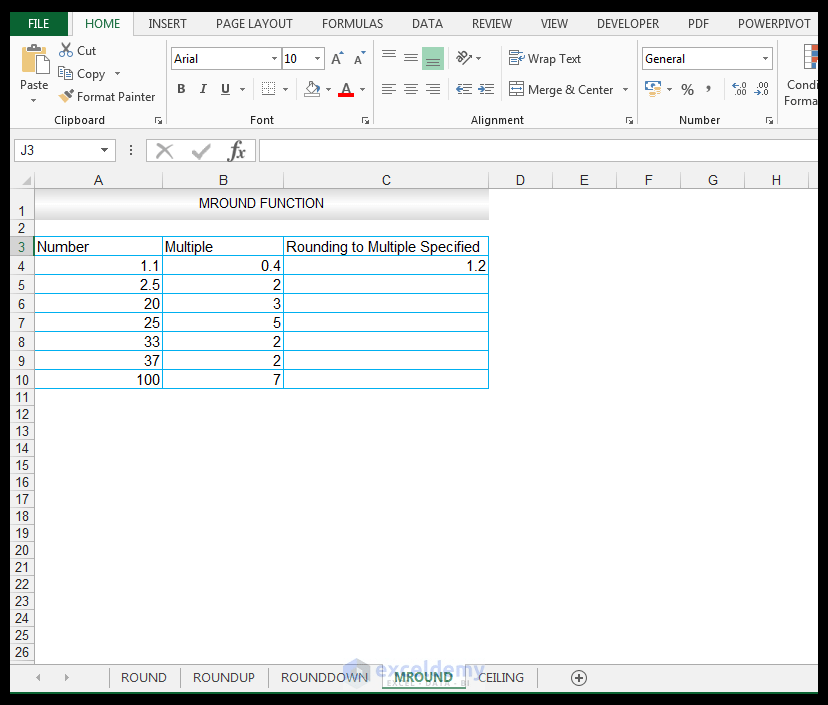
Task: Toggle bold formatting
Action: click(x=181, y=89)
